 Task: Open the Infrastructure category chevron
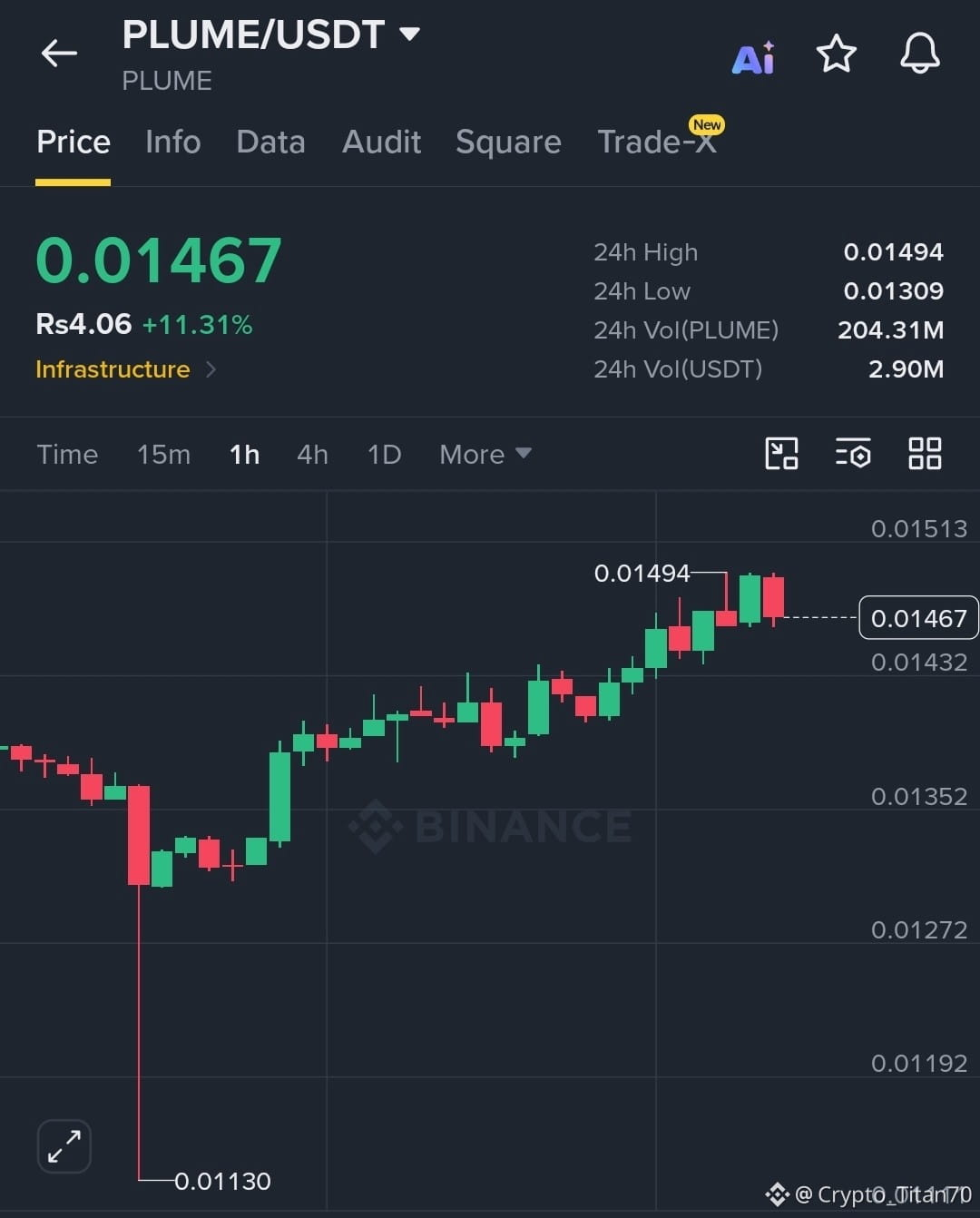pos(211,369)
